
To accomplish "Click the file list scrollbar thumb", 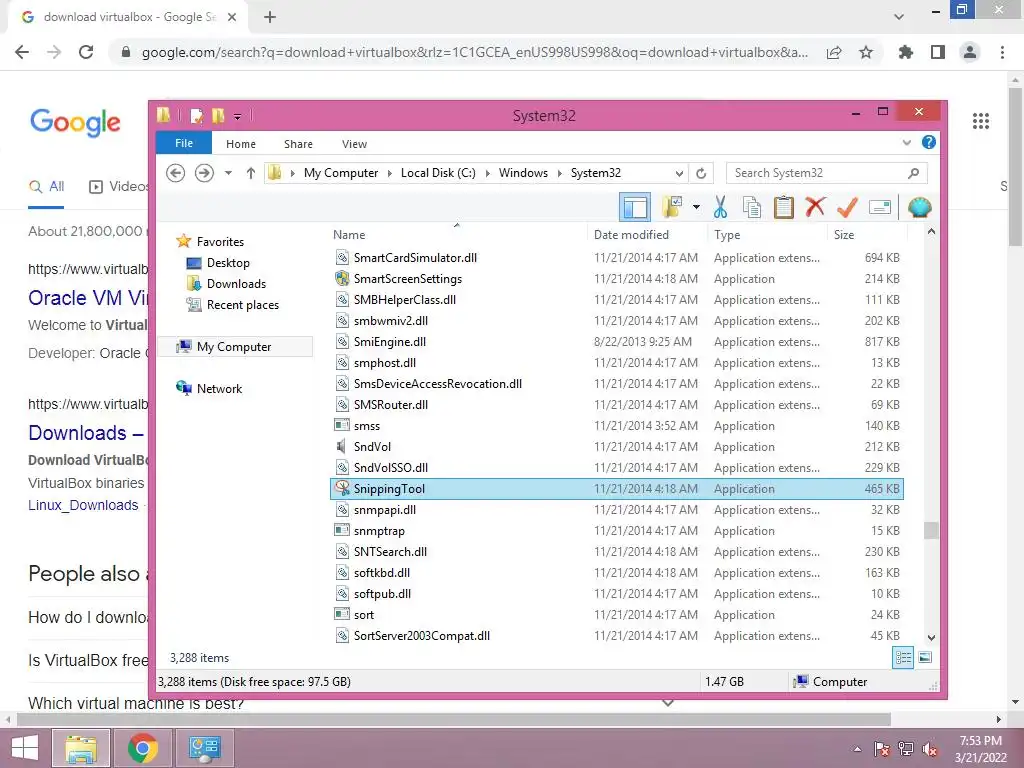I will click(931, 530).
